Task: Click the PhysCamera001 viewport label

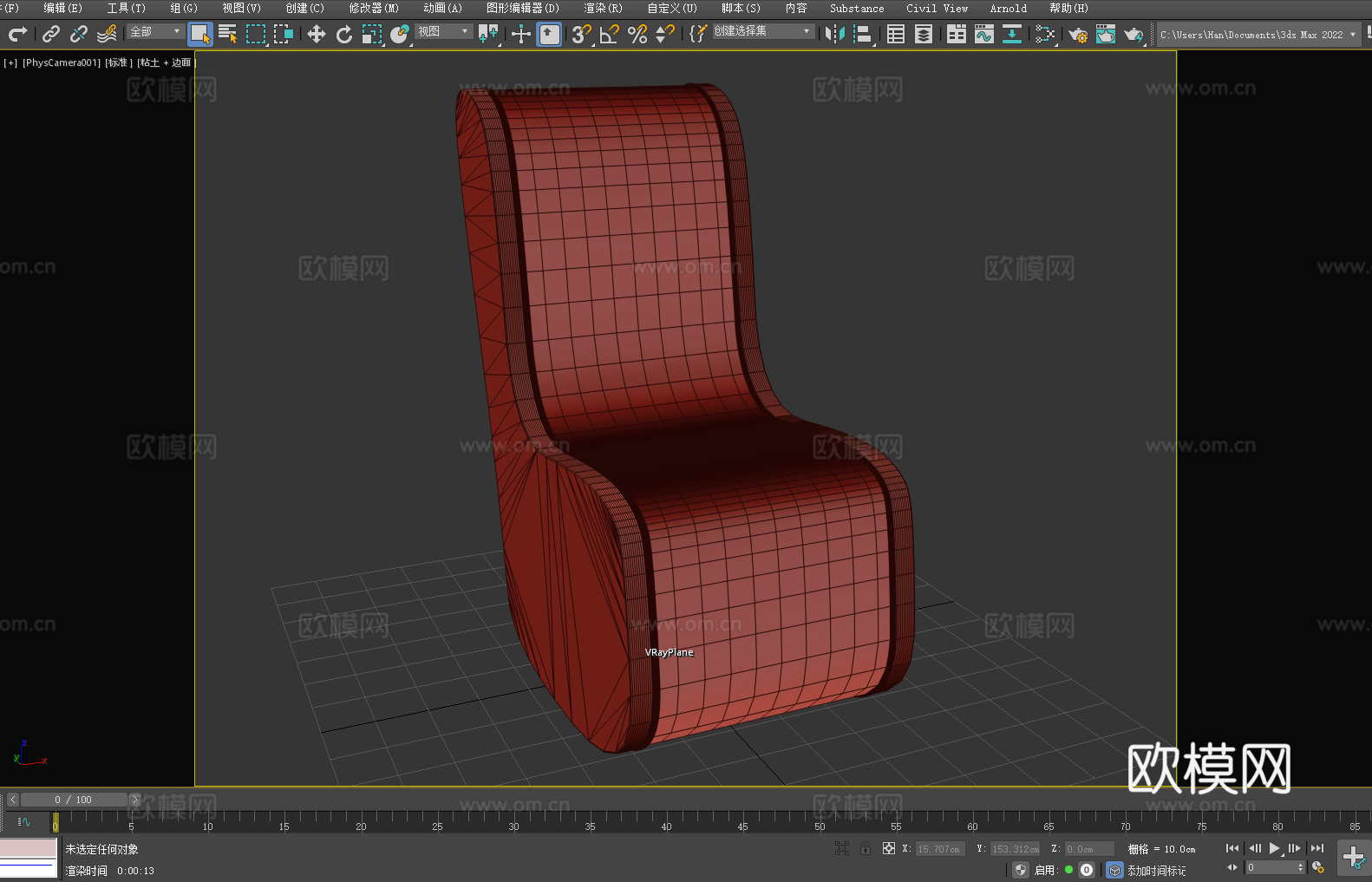Action: (x=62, y=62)
